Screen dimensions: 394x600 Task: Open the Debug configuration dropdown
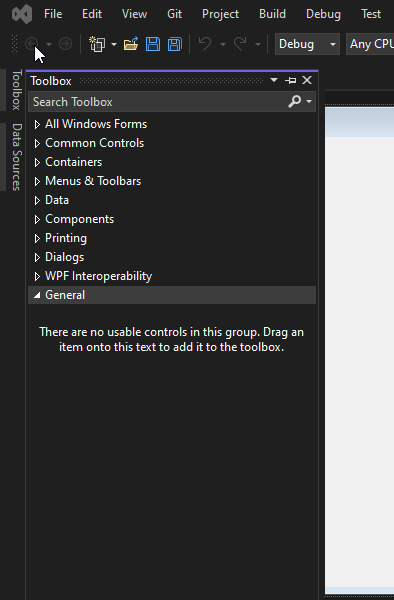pos(307,44)
